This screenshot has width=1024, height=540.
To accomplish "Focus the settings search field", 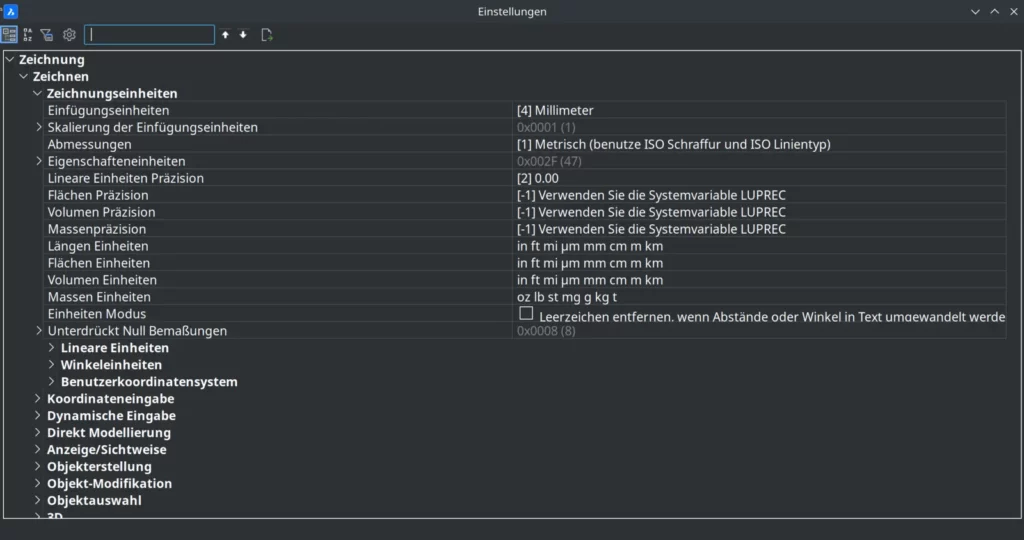I will [150, 35].
